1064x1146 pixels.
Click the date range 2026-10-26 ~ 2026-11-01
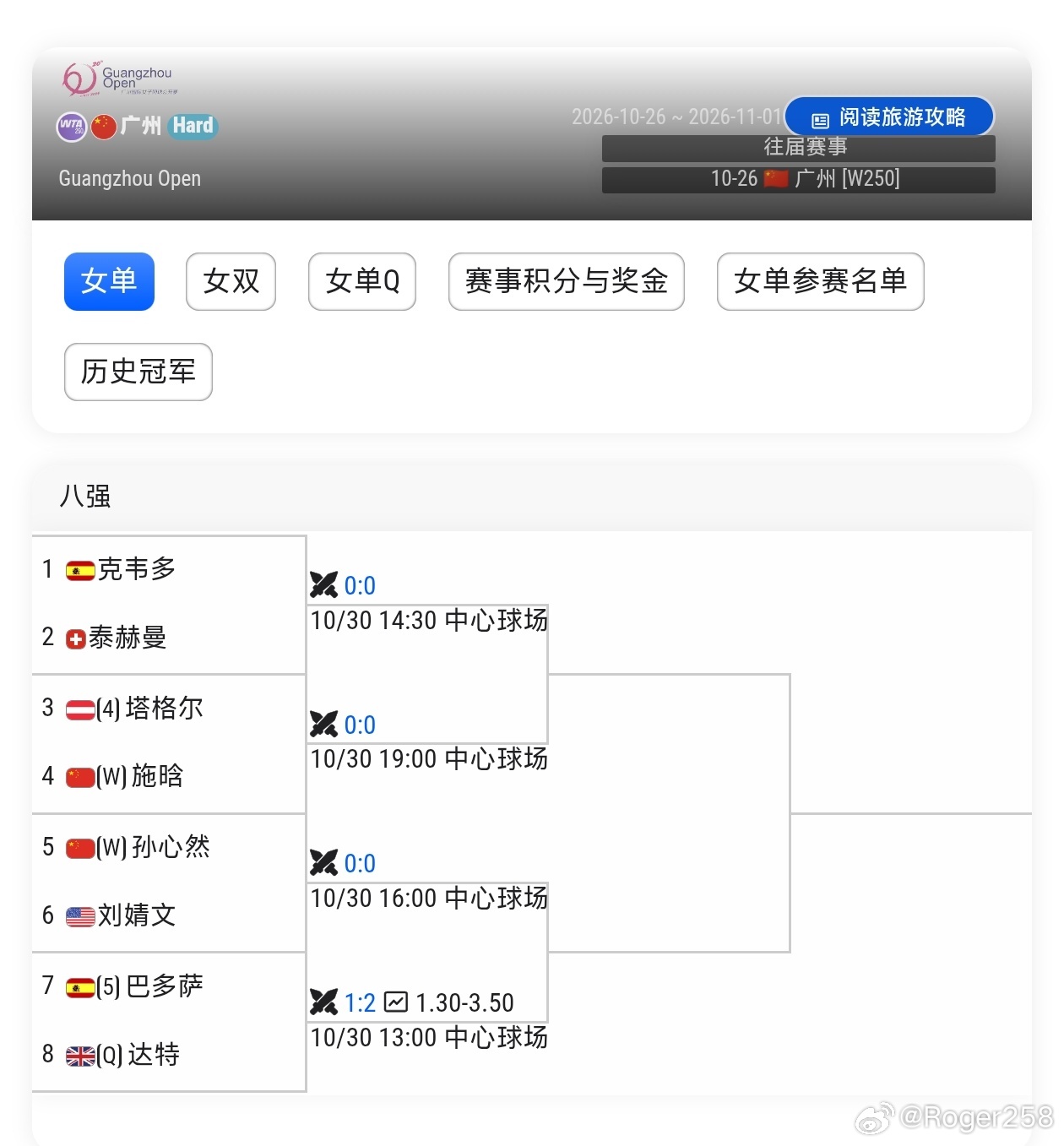coord(676,117)
